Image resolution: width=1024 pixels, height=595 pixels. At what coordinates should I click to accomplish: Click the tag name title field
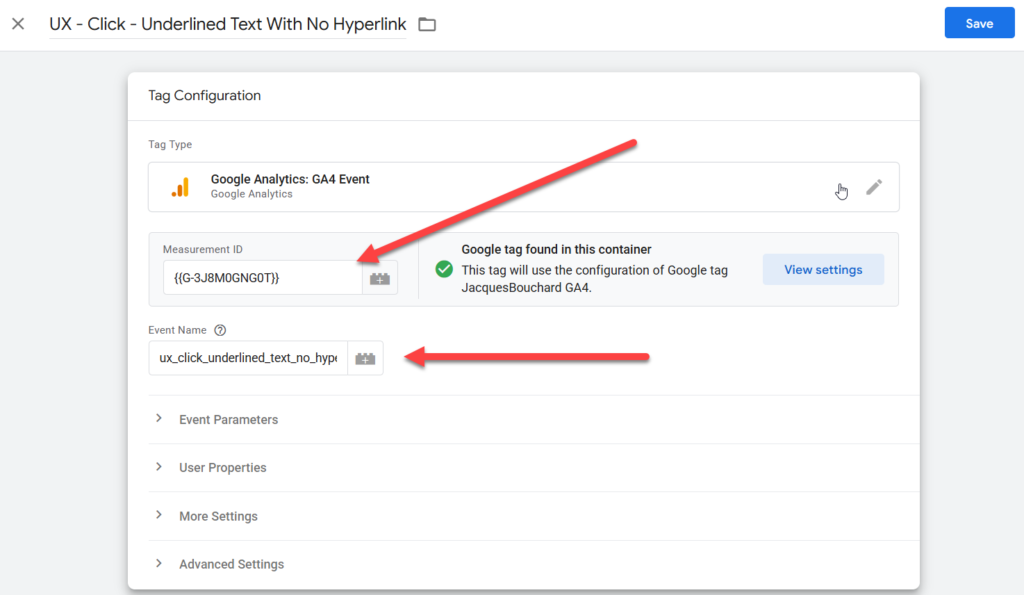point(228,24)
